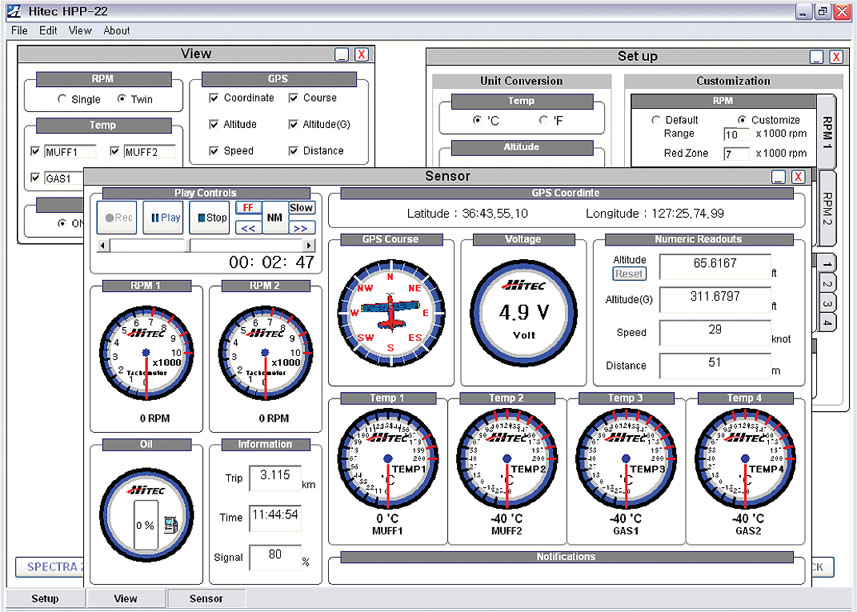Click the playback position slider track
The width and height of the screenshot is (857, 612).
206,245
